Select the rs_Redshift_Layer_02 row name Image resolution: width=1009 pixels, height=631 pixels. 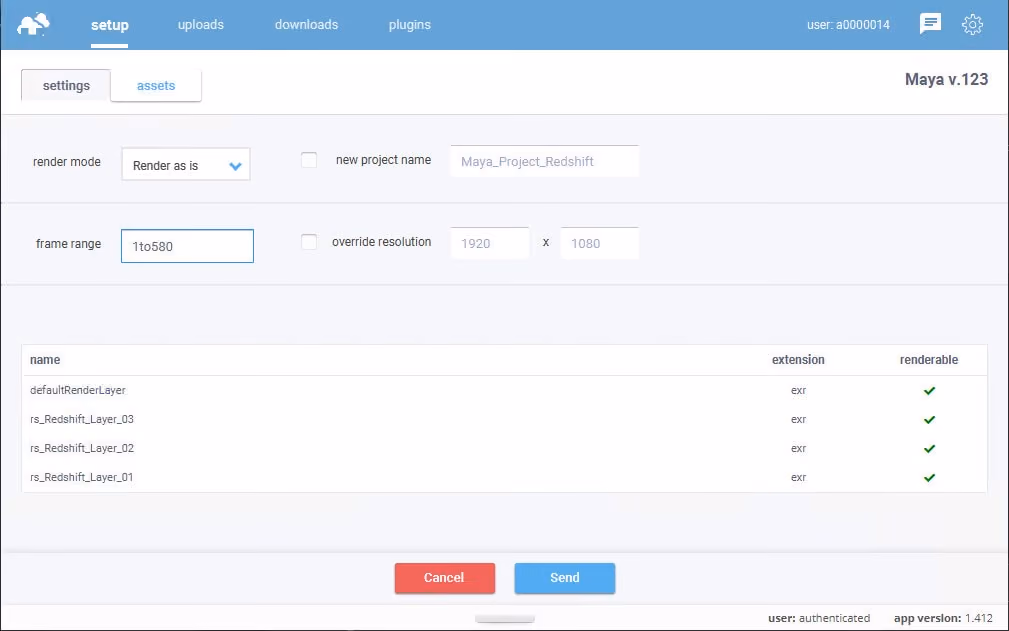click(x=82, y=448)
